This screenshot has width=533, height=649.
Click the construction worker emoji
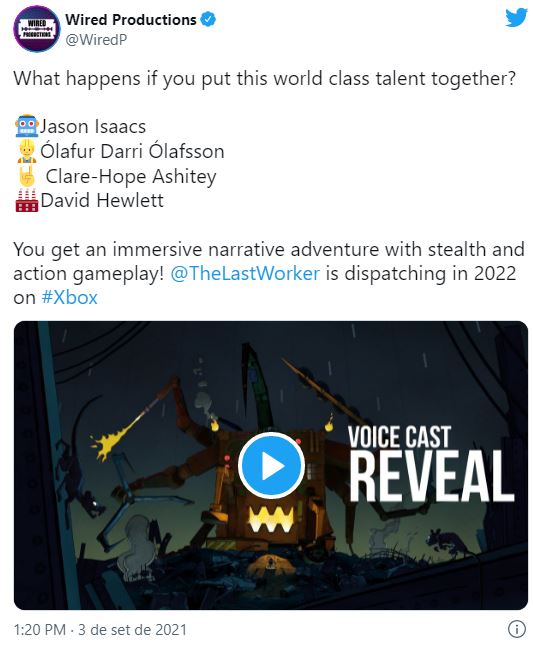coord(27,151)
